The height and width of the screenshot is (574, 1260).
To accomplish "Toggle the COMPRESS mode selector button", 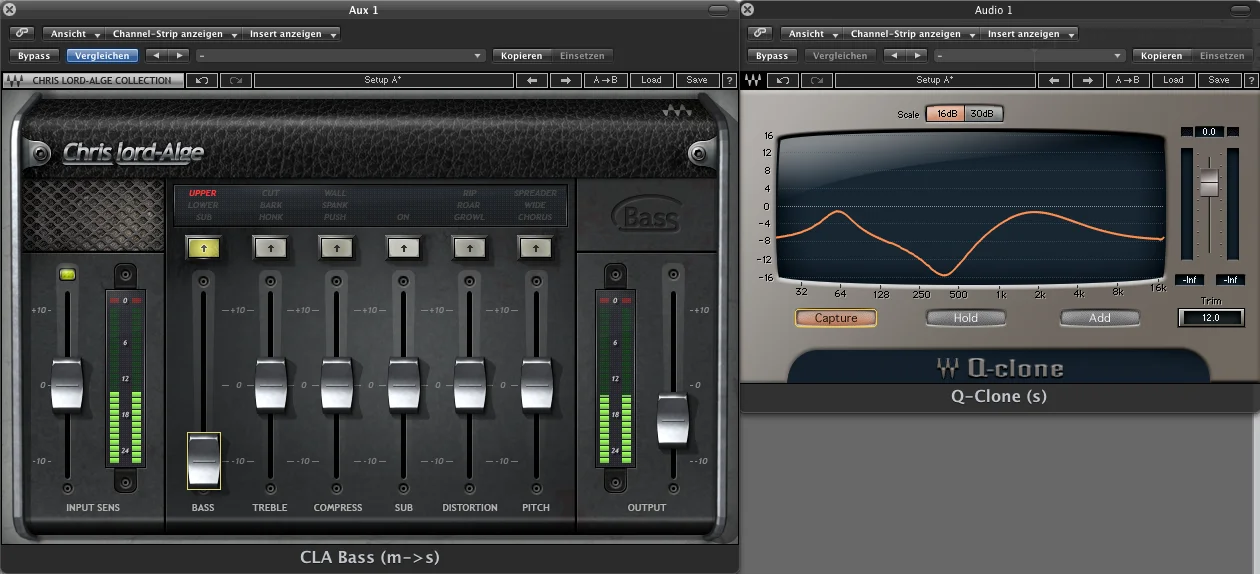I will (x=336, y=246).
